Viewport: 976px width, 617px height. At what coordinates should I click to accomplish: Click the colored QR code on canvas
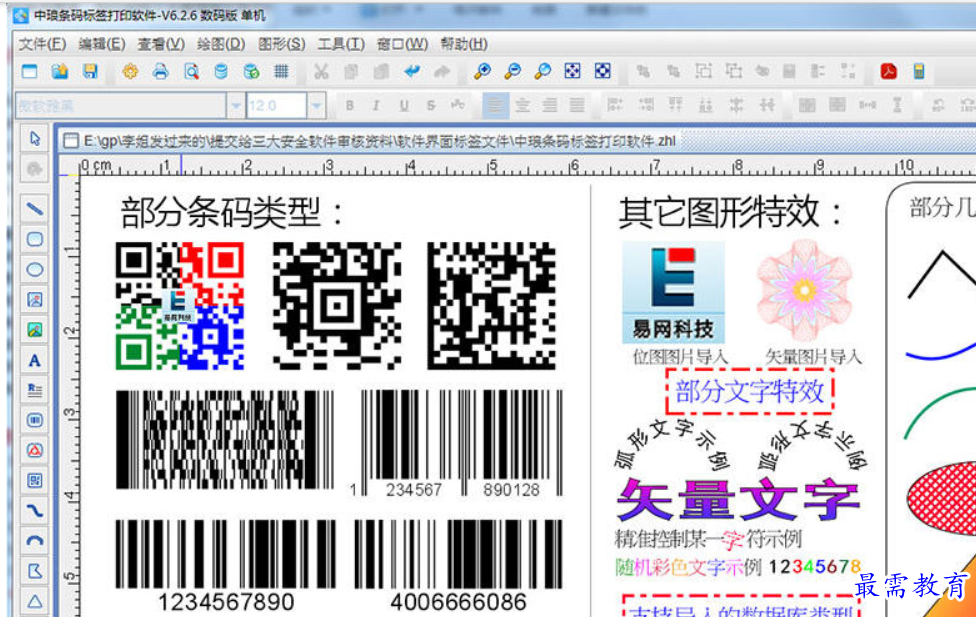[180, 306]
